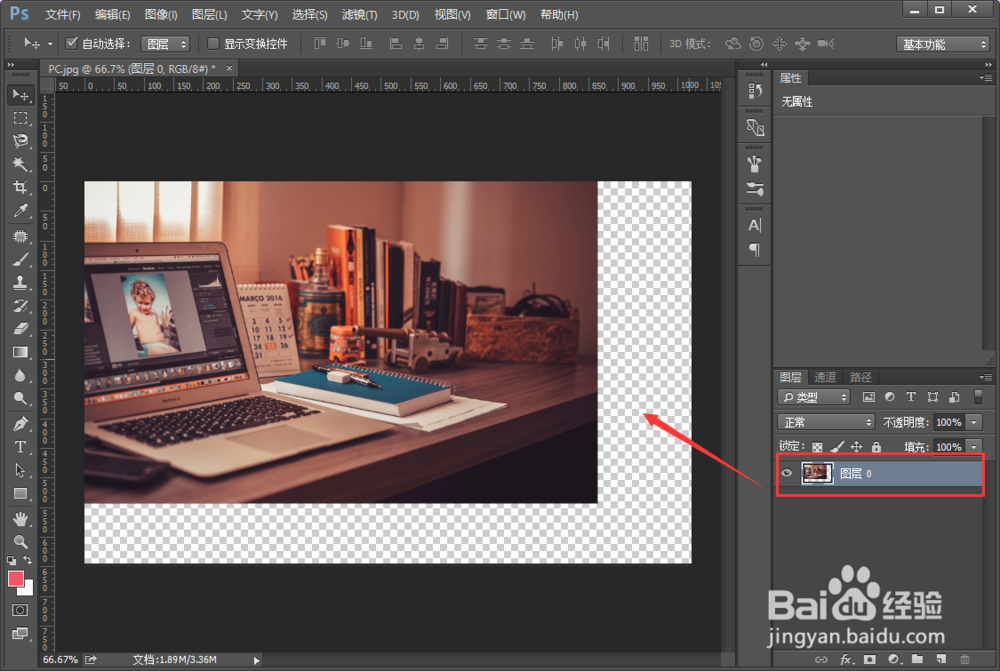
Task: Edit the opacity 100% field
Action: [949, 422]
